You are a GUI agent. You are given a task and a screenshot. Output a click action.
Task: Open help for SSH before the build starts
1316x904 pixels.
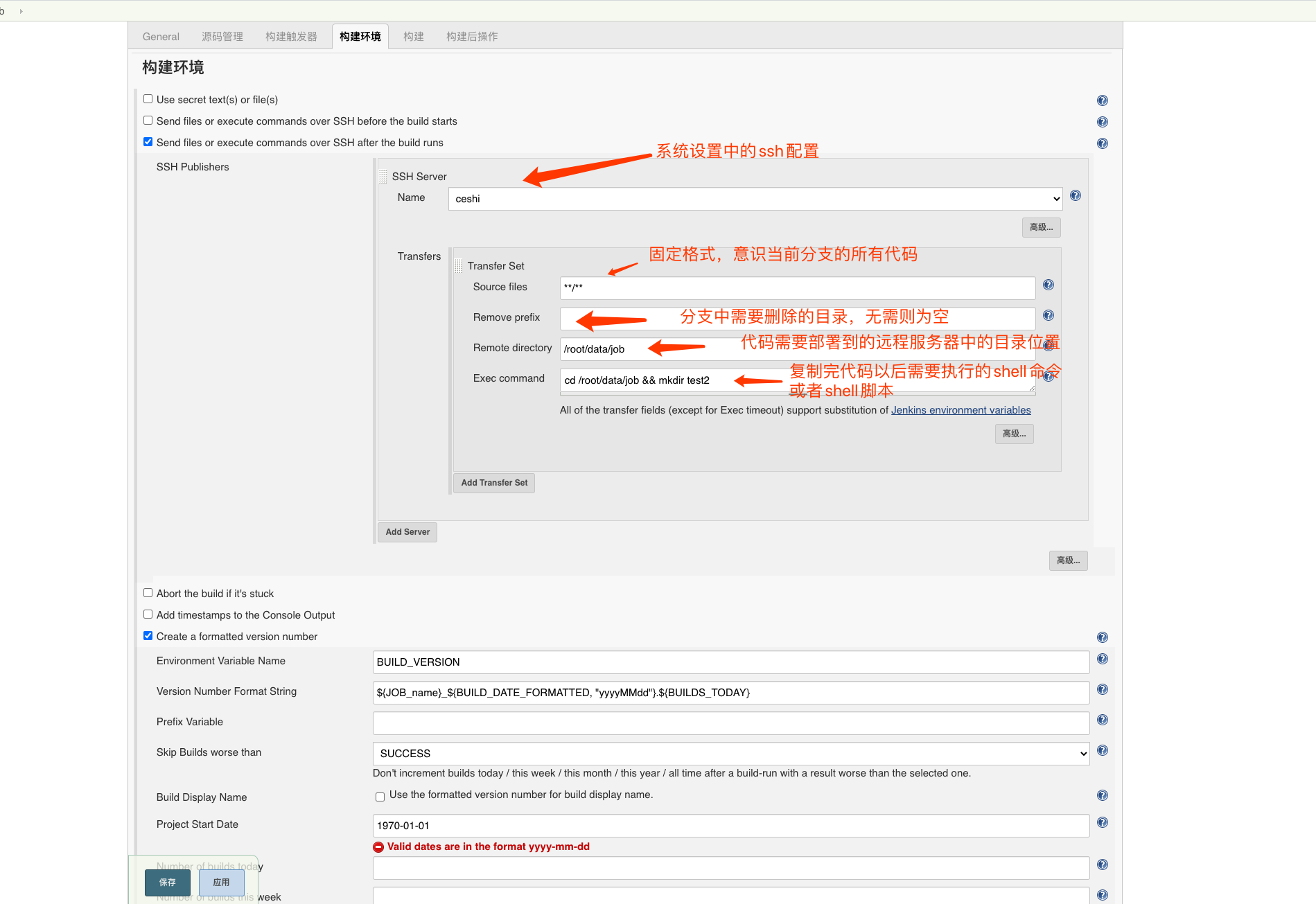point(1102,122)
